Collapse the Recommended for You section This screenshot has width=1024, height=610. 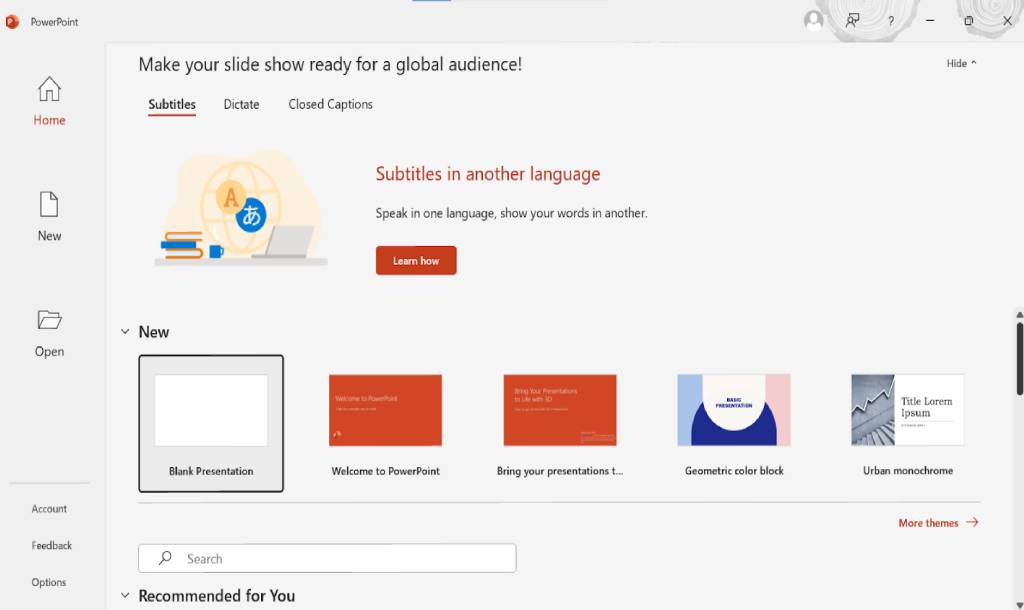[x=125, y=596]
